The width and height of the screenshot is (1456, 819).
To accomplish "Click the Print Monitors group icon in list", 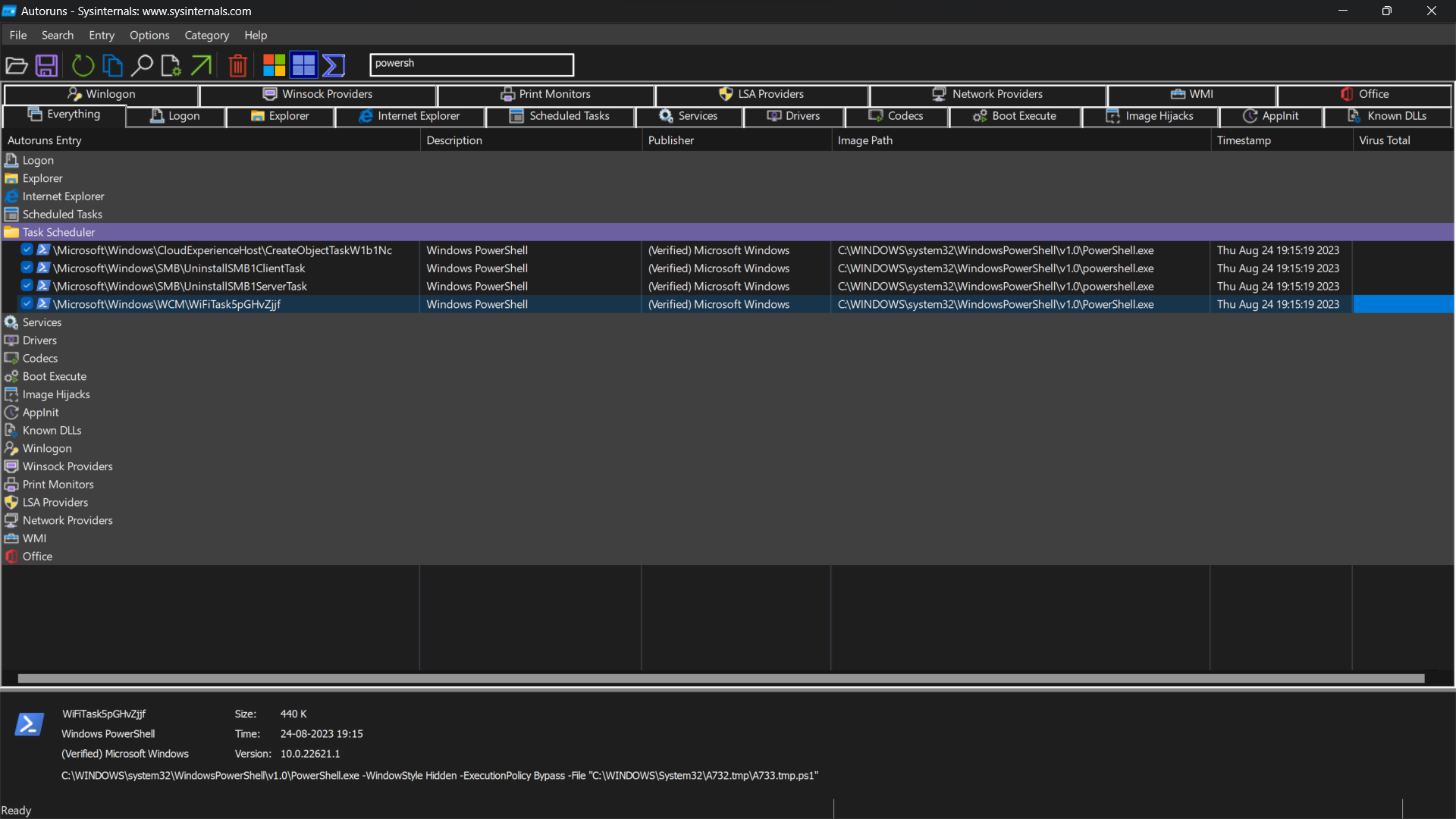I will pos(11,484).
